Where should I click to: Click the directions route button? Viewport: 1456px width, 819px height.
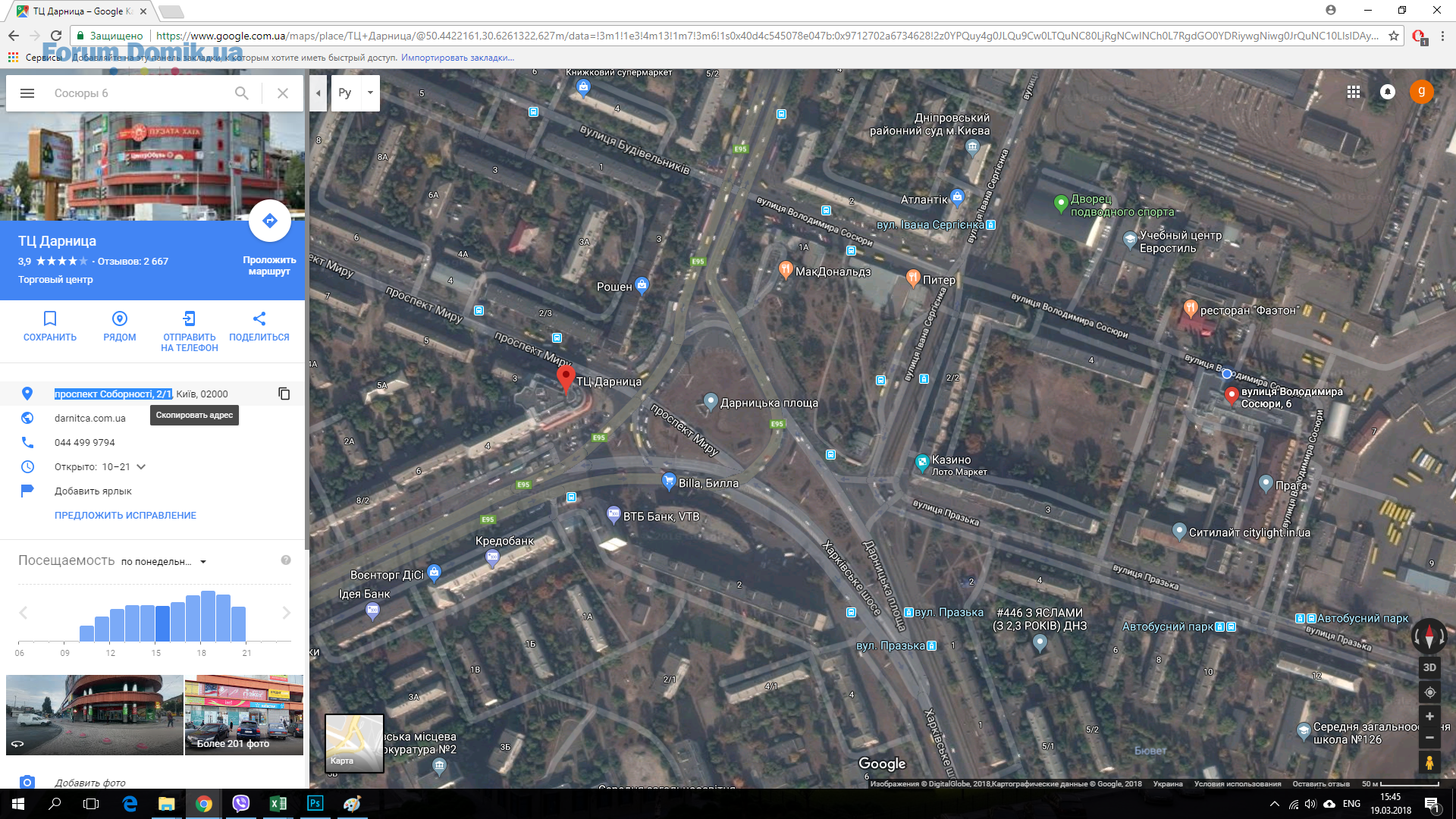270,221
